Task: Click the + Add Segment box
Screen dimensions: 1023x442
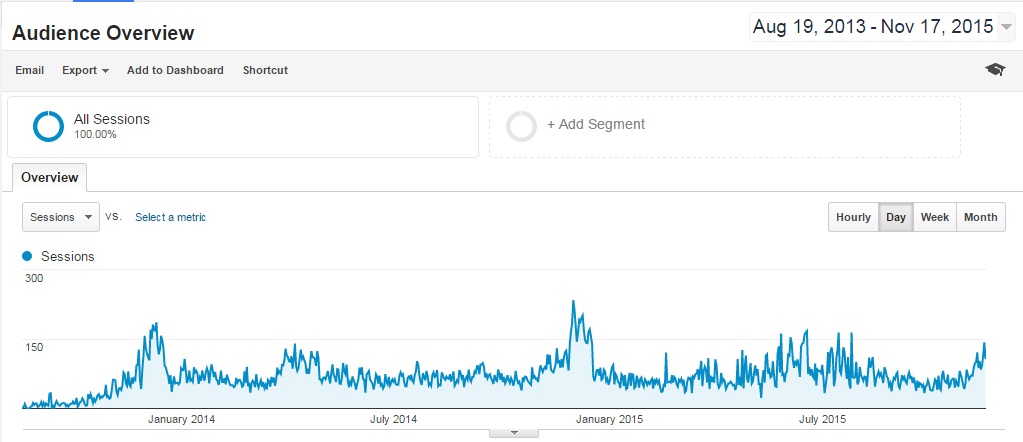Action: 725,127
